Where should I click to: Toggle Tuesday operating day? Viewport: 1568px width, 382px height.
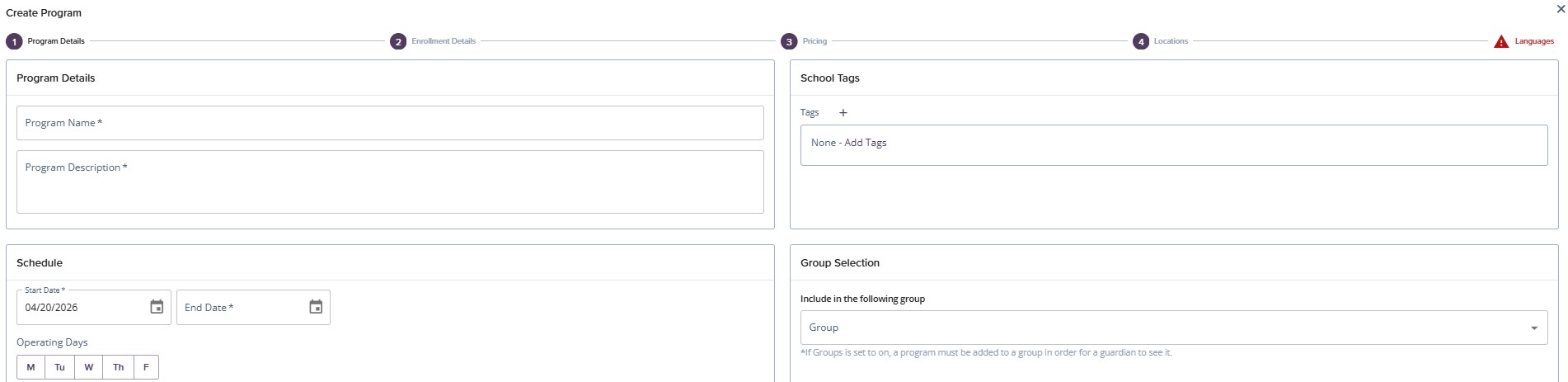(60, 367)
